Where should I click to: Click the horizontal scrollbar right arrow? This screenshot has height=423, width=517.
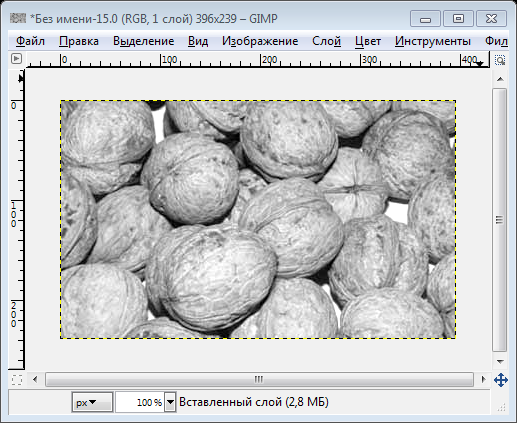(x=483, y=379)
